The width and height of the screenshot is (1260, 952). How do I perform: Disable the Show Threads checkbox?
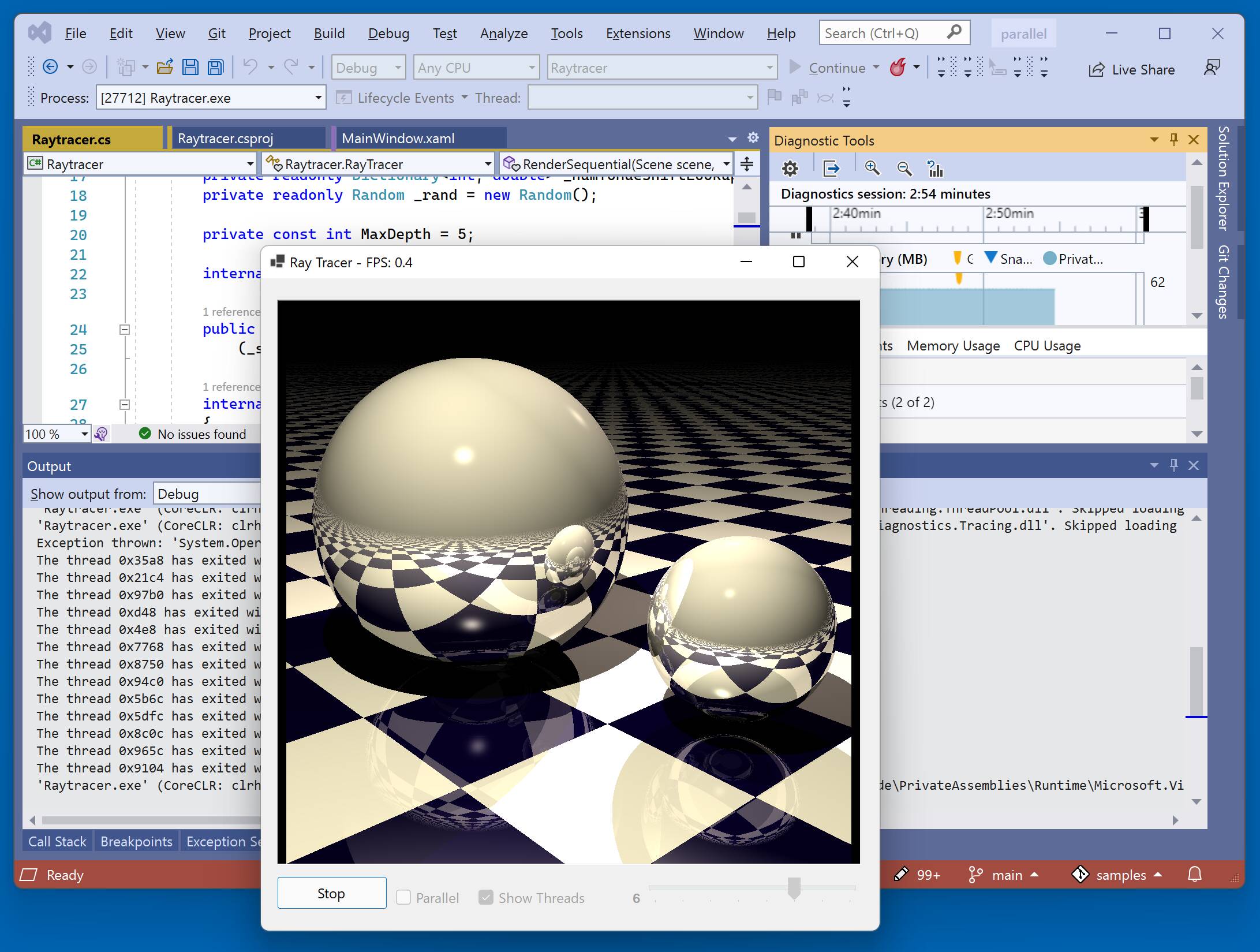487,897
